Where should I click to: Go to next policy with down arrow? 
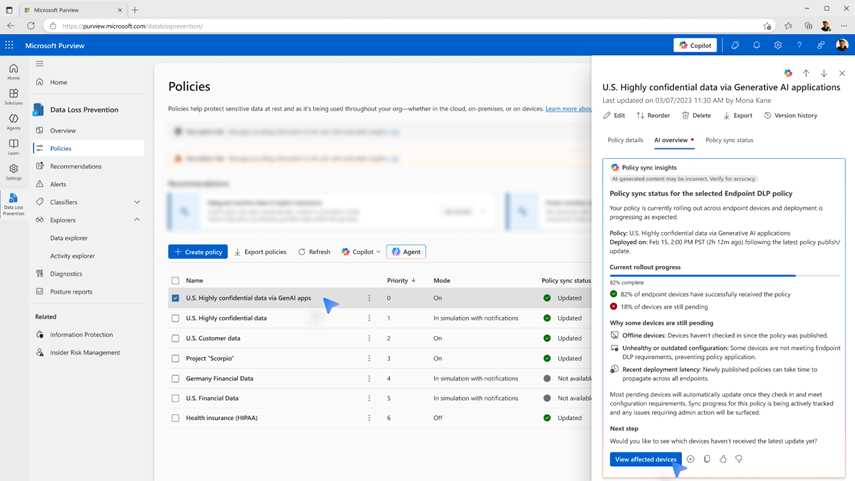coord(824,73)
